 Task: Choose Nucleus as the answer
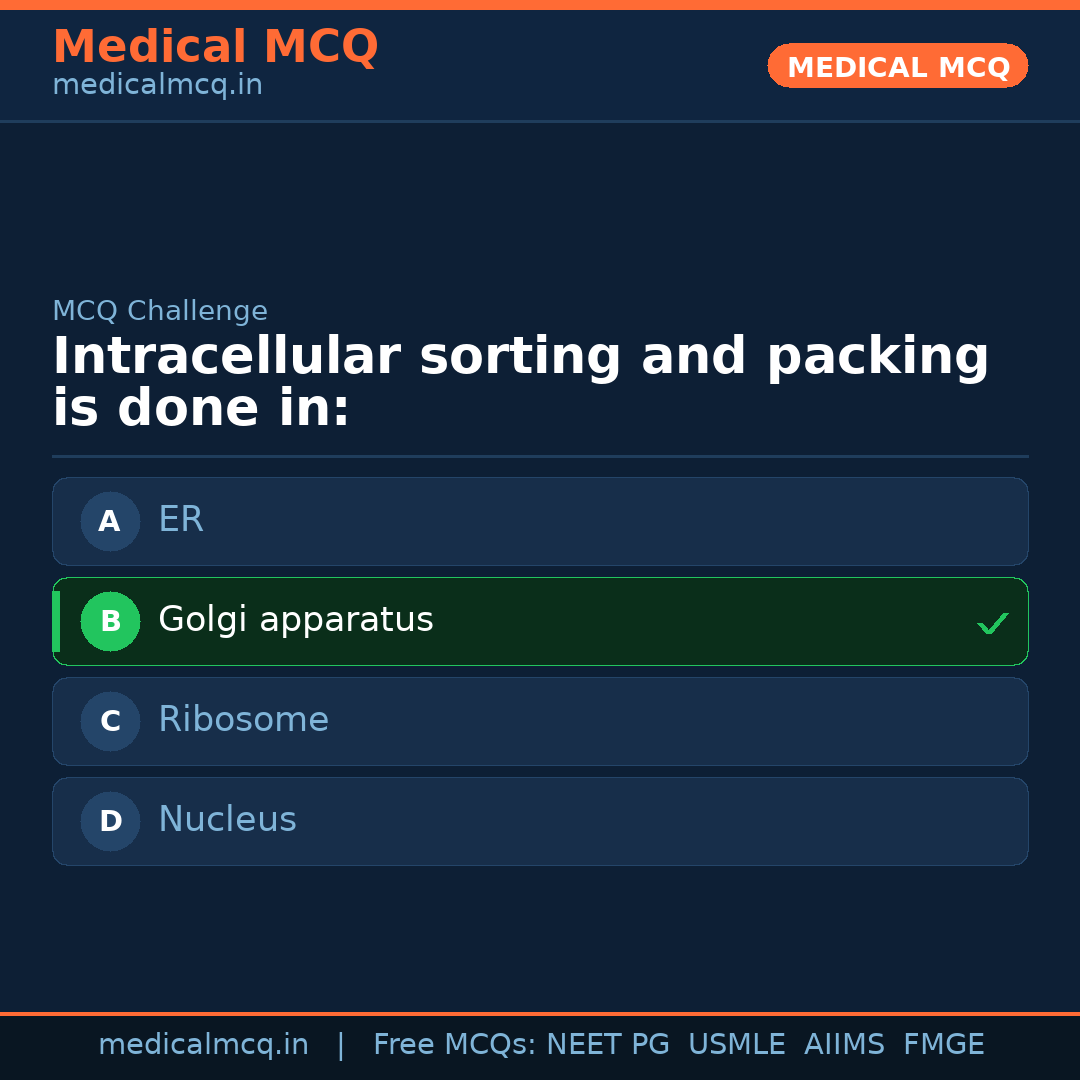tap(540, 821)
